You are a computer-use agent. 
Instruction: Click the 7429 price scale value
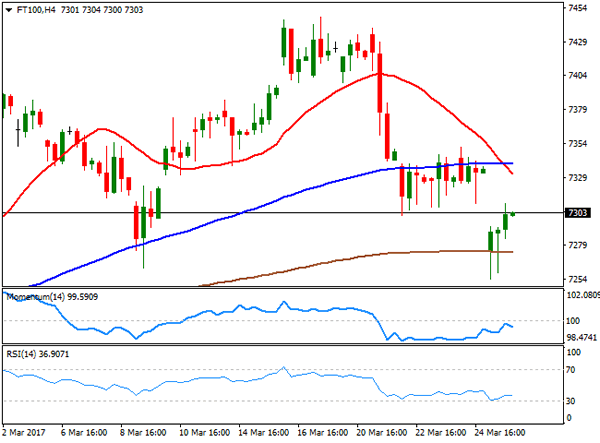pos(577,42)
